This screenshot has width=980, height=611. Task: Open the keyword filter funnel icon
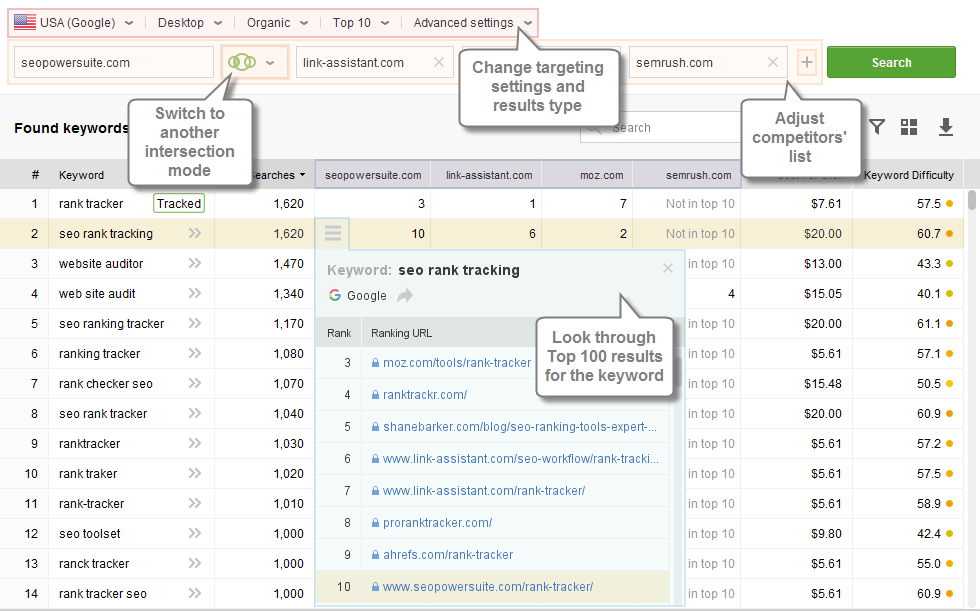coord(878,127)
